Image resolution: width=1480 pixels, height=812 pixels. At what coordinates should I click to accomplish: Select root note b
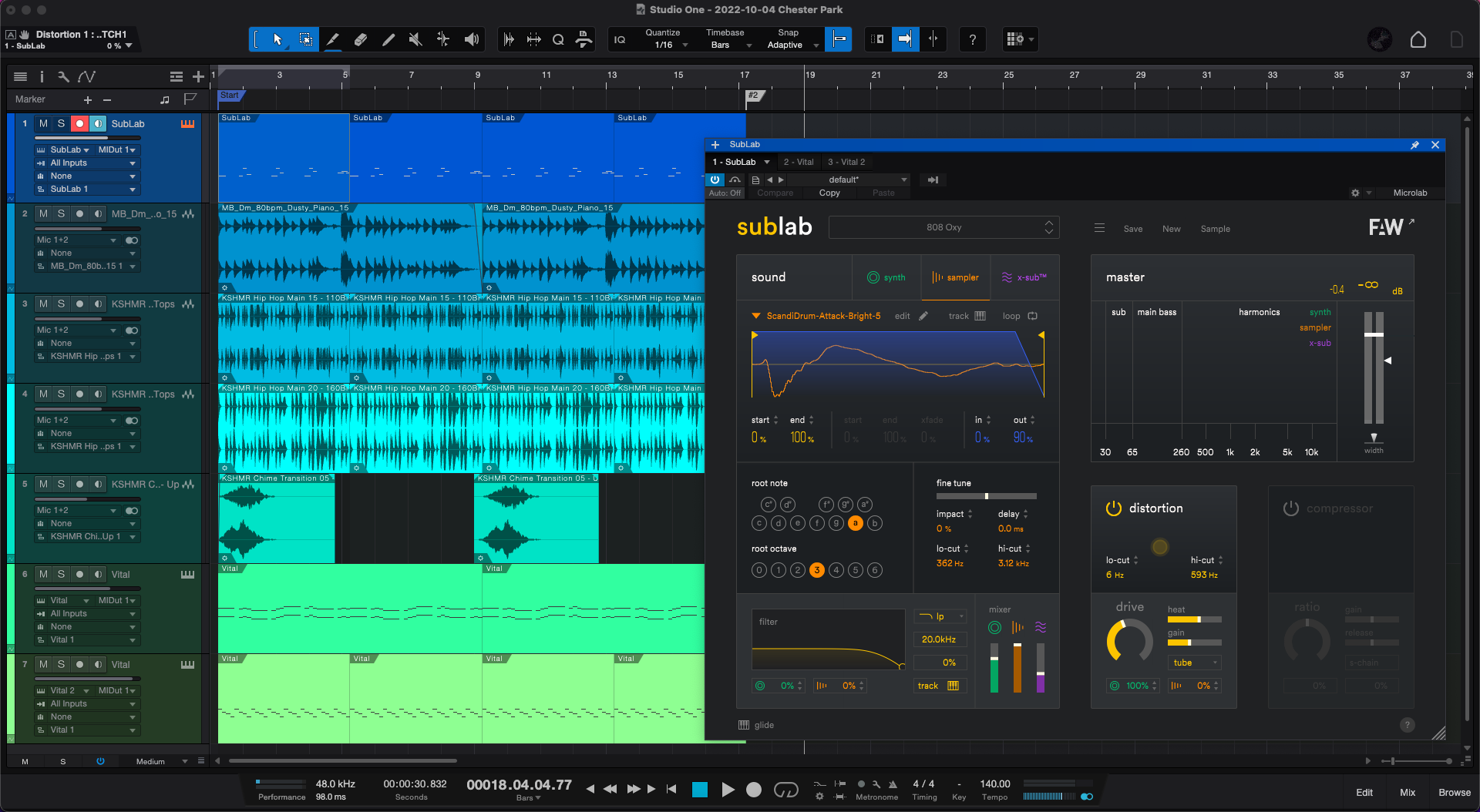click(x=875, y=523)
